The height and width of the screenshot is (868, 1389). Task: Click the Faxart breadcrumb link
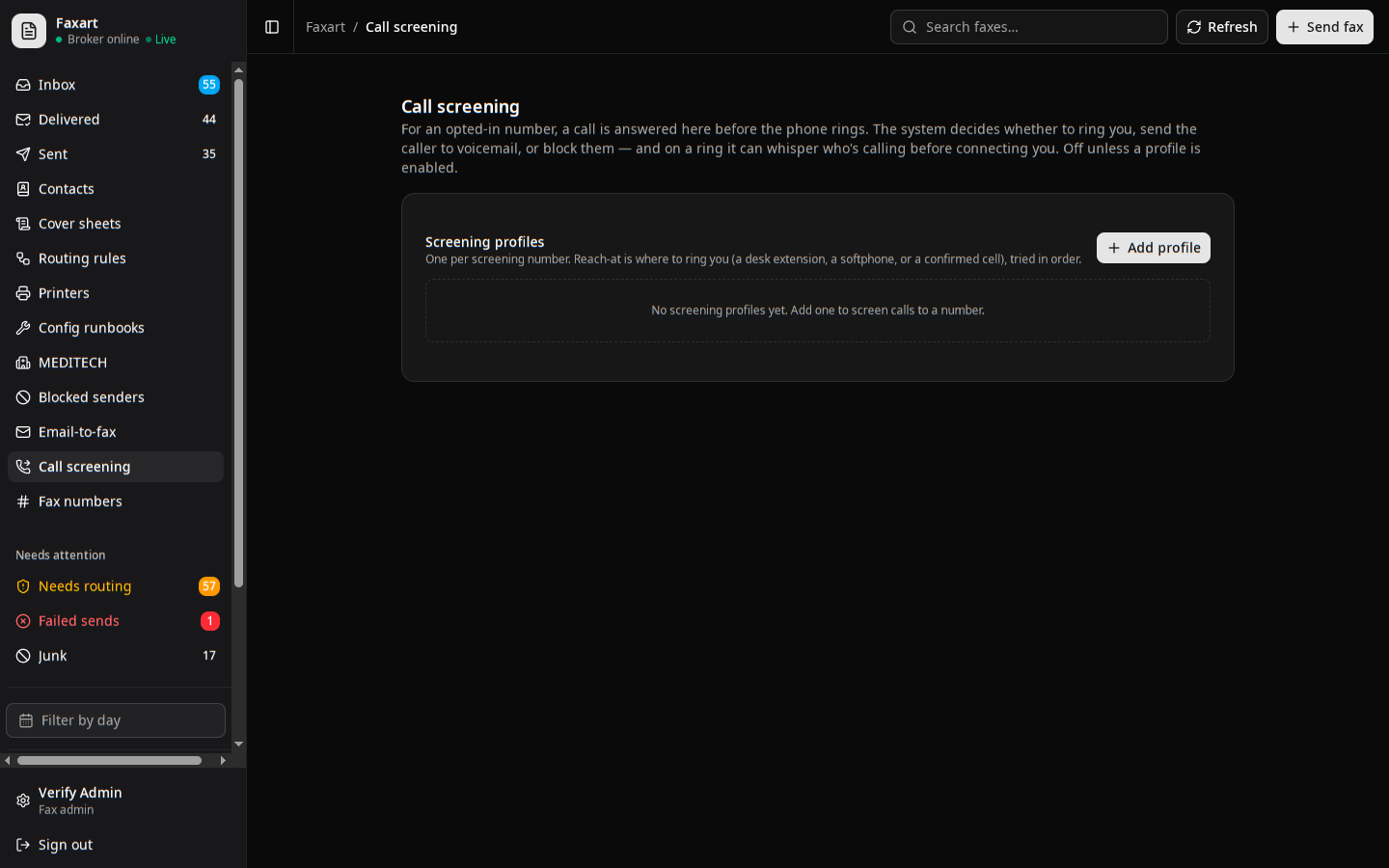325,27
